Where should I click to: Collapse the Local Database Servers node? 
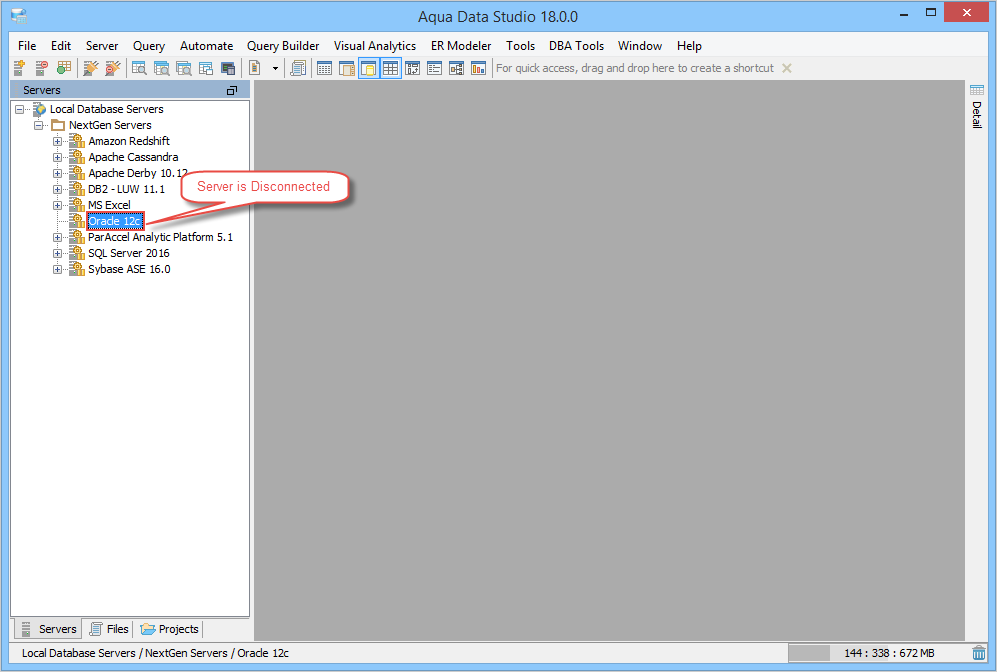[20, 109]
